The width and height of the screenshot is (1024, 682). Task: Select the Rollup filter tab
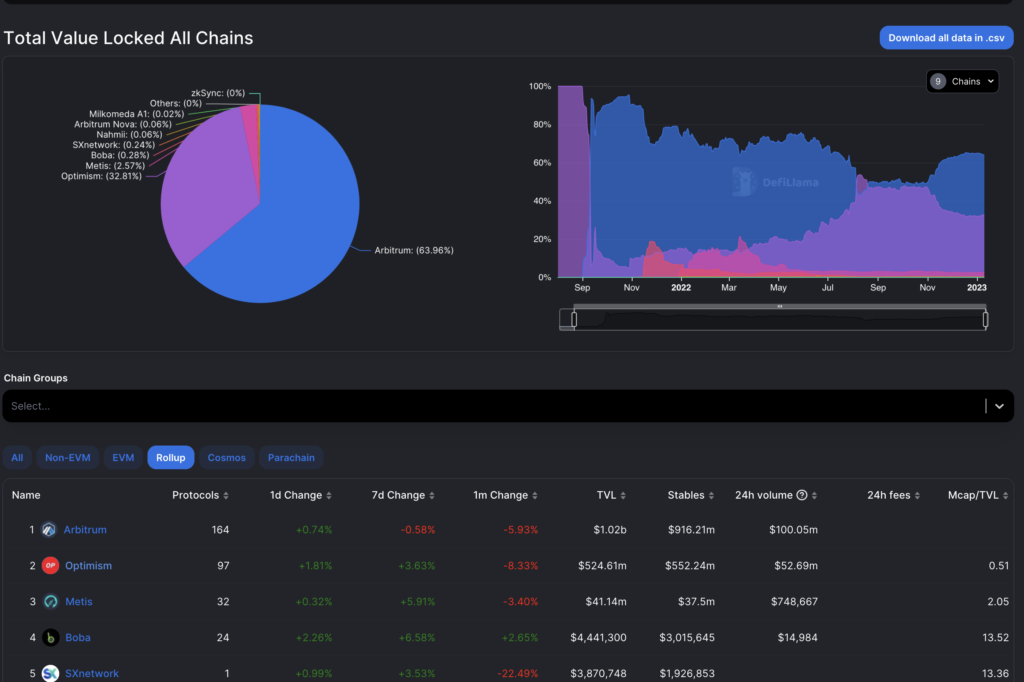[x=170, y=458]
